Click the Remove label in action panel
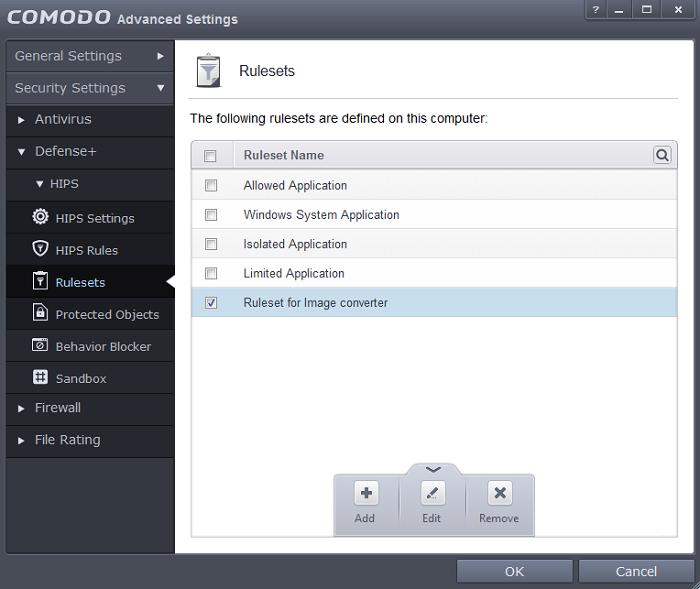700x589 pixels. (499, 518)
